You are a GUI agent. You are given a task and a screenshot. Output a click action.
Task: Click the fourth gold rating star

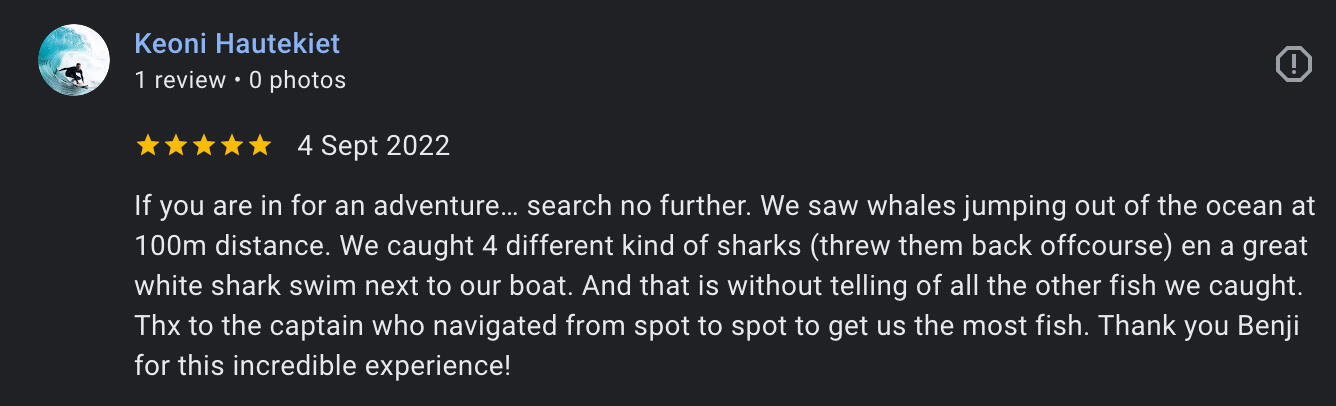click(x=231, y=147)
